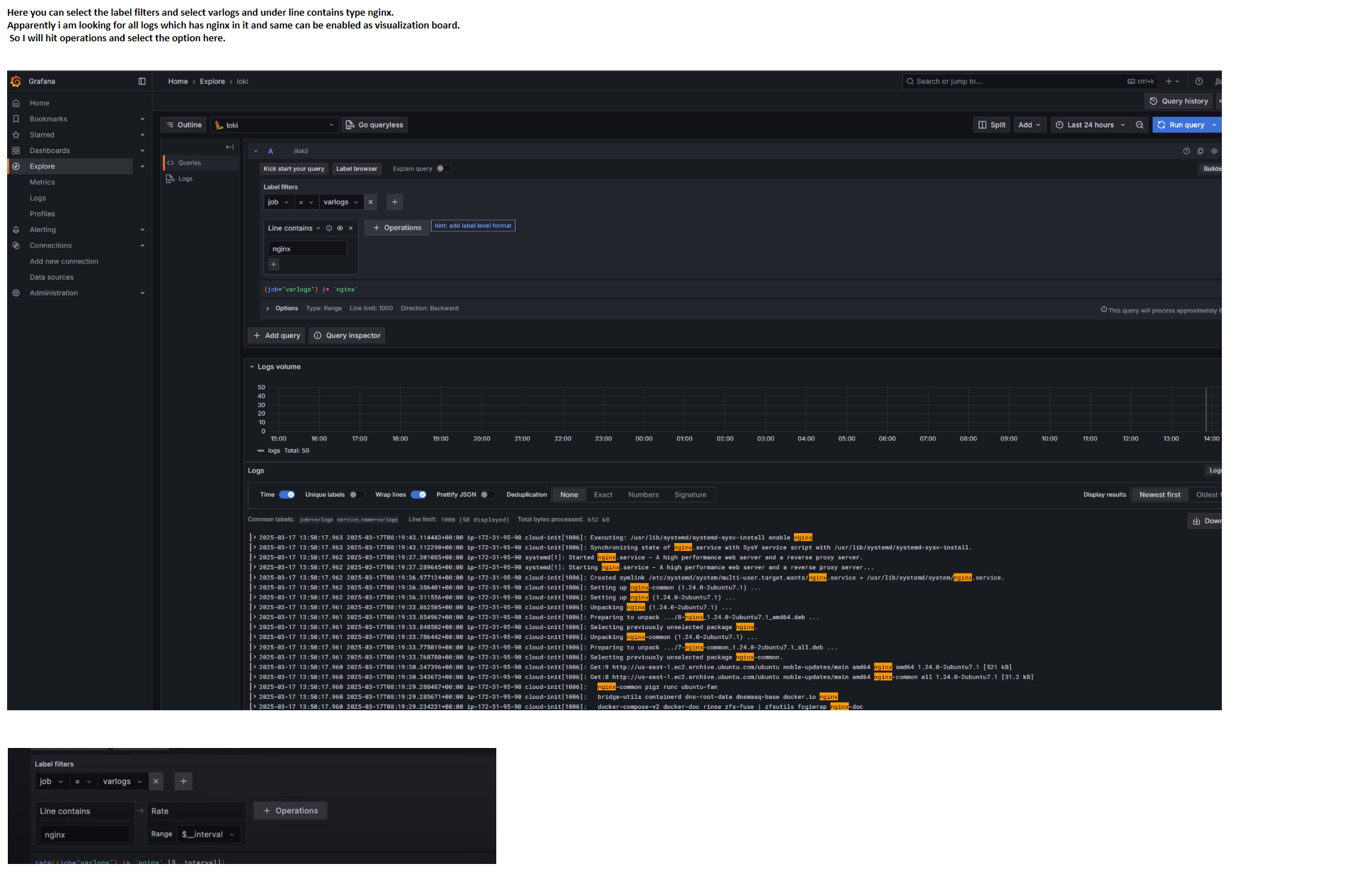Open the Add dropdown in the toolbar
The height and width of the screenshot is (896, 1350).
coord(1030,125)
